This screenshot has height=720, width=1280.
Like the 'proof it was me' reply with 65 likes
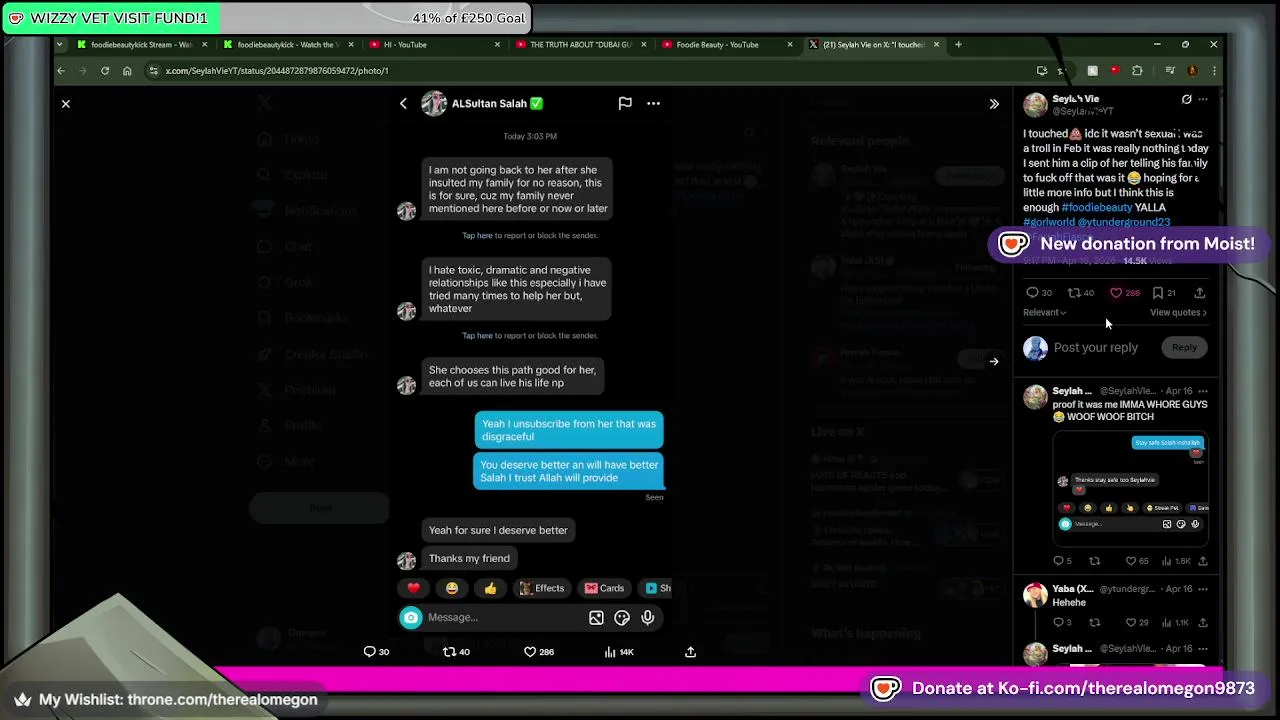point(1137,561)
